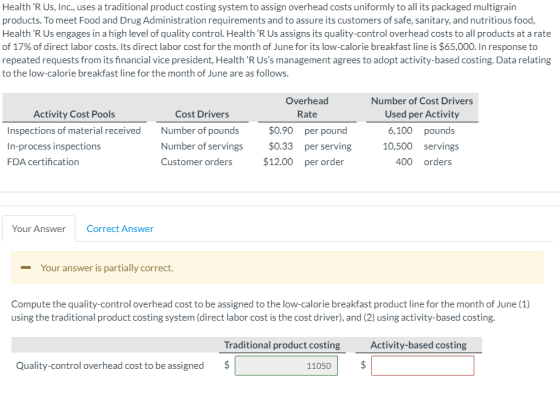Click the 'per order' rate unit
This screenshot has width=560, height=393.
[x=324, y=162]
